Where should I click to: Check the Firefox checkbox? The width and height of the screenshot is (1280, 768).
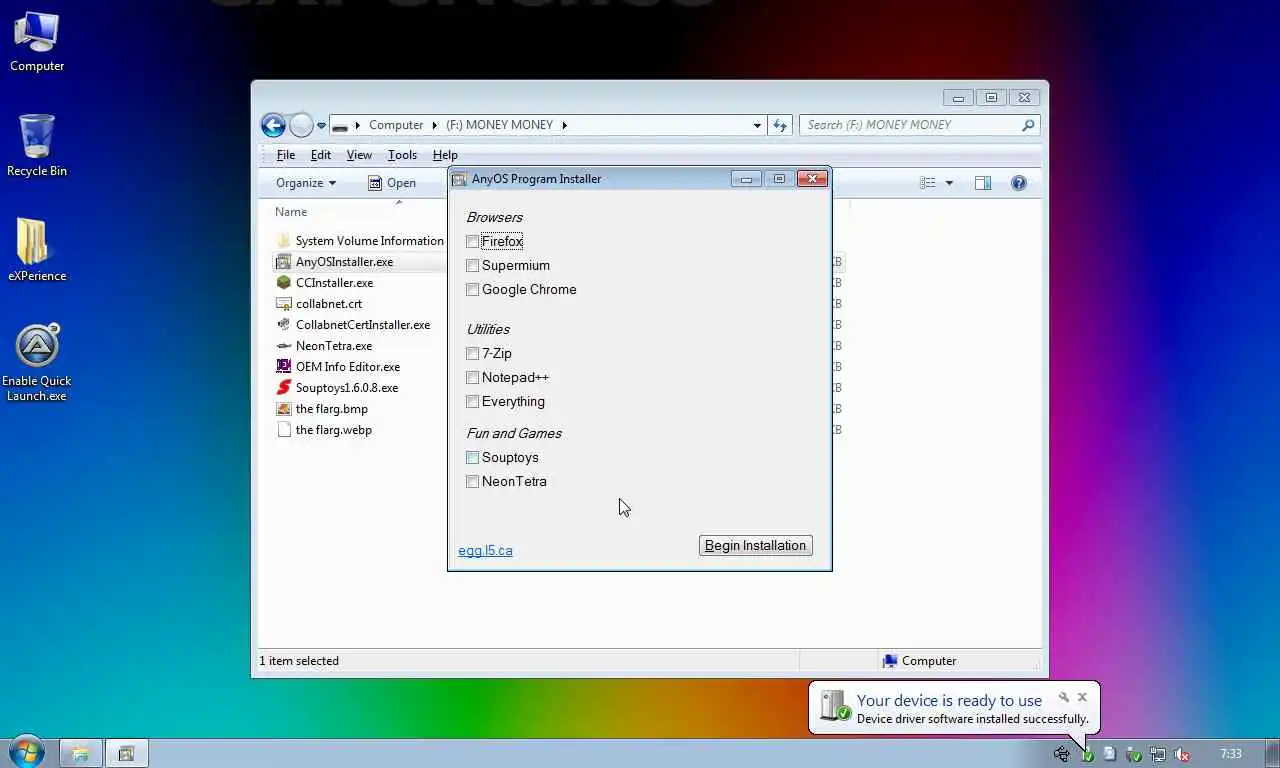473,242
